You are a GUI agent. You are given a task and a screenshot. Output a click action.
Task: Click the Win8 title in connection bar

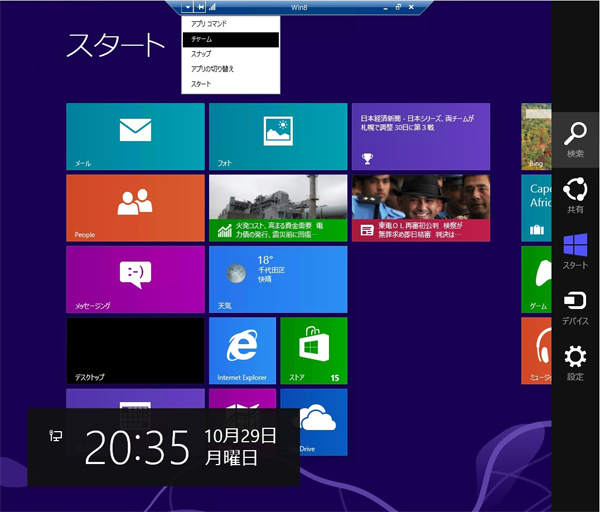point(299,7)
